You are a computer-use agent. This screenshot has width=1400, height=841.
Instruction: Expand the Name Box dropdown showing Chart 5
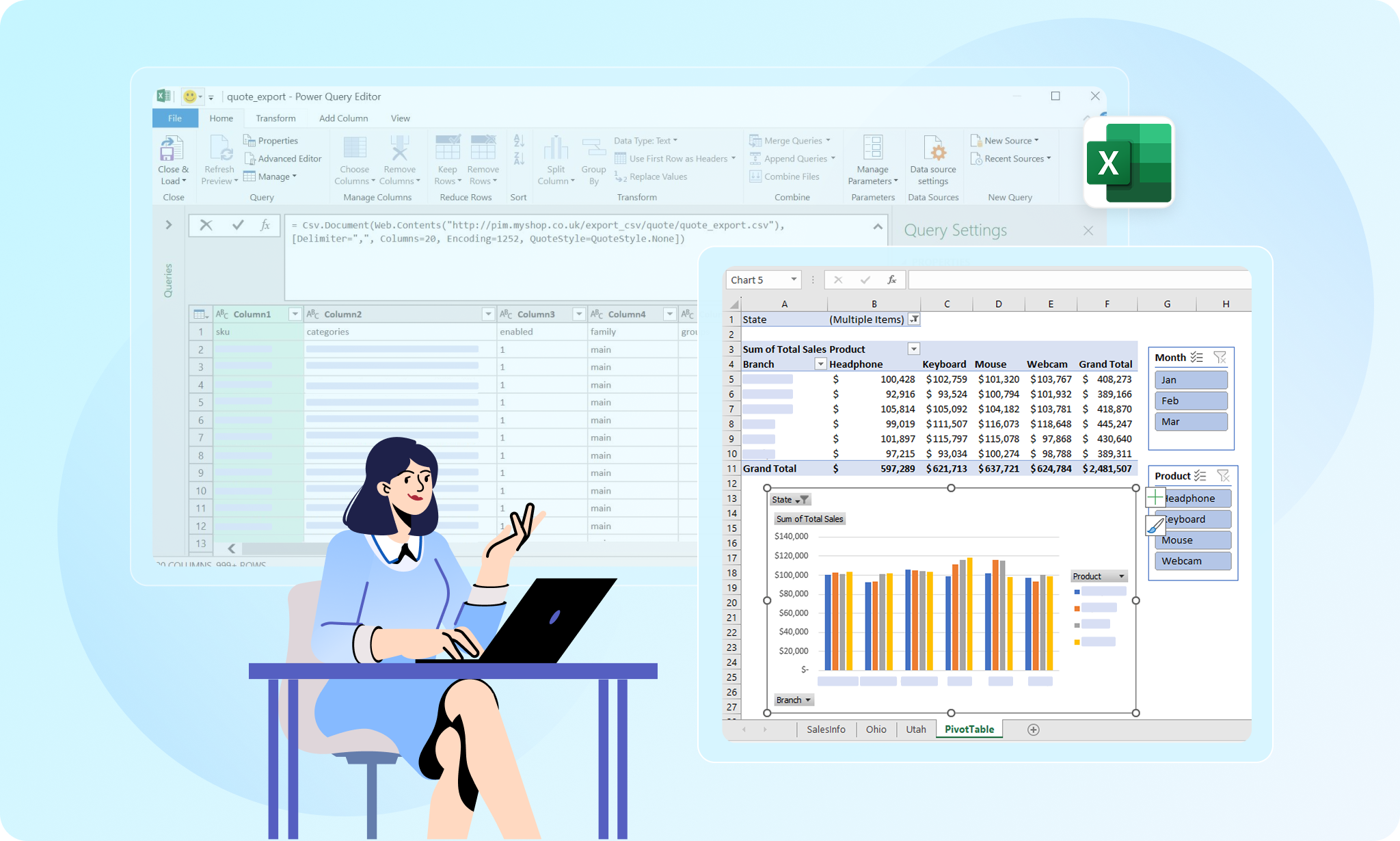(794, 280)
